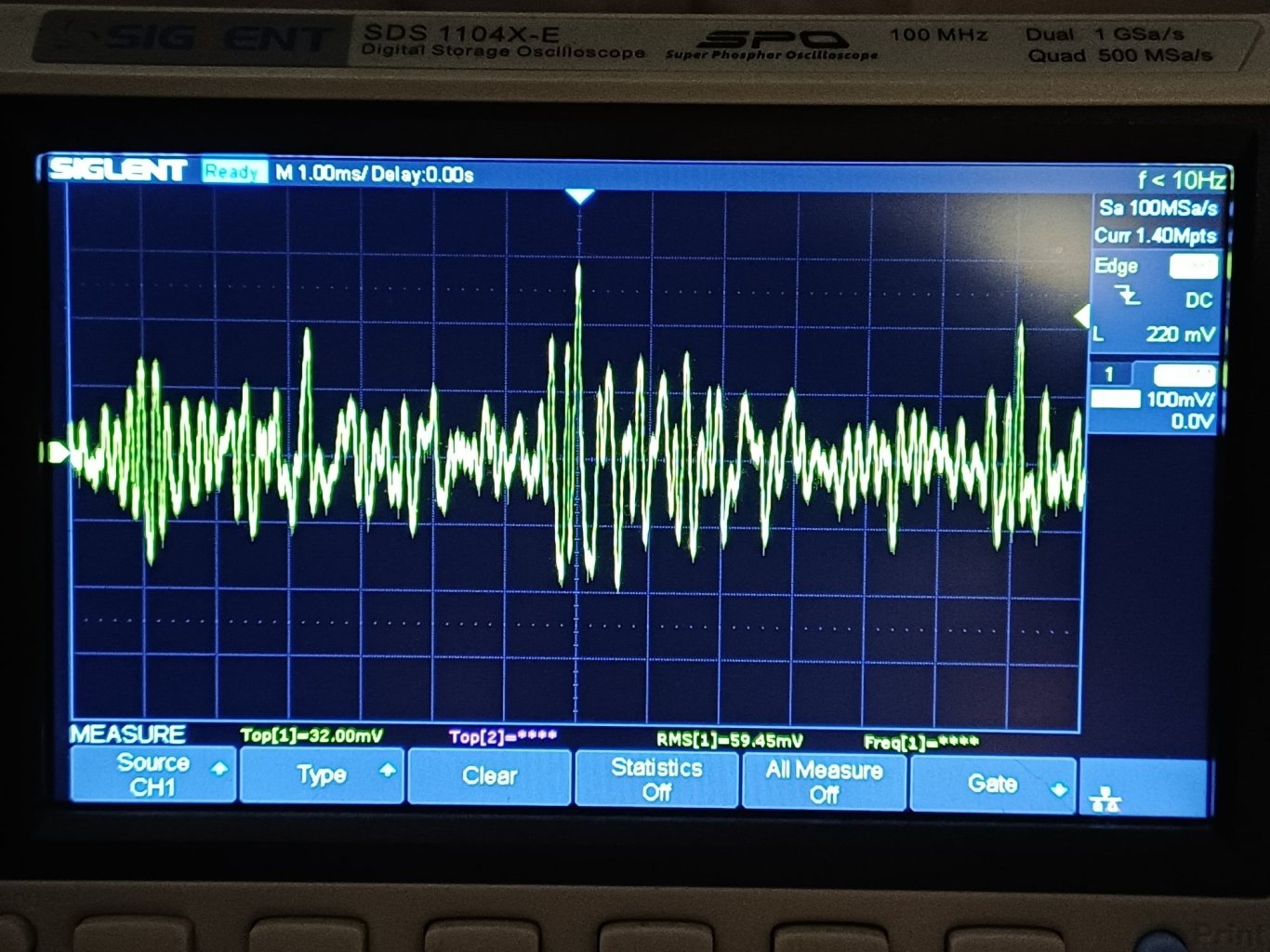Click the SIGLENT logo on screen
The height and width of the screenshot is (952, 1270).
(118, 170)
